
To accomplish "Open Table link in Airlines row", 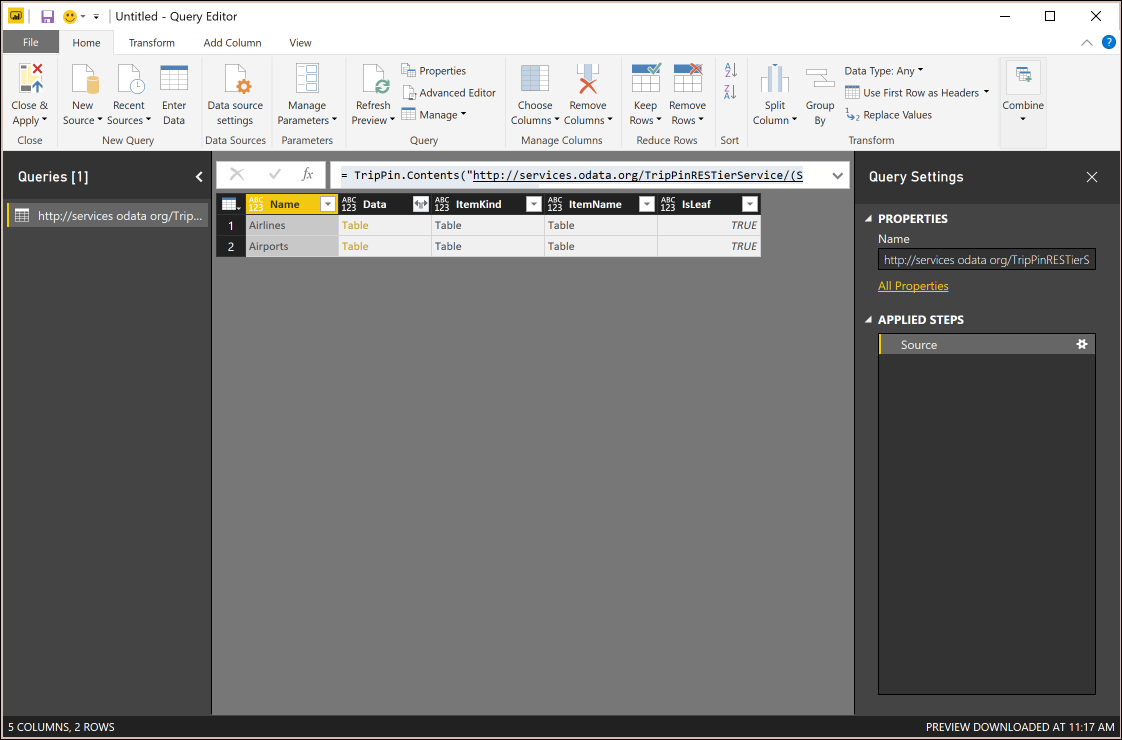I will (355, 225).
